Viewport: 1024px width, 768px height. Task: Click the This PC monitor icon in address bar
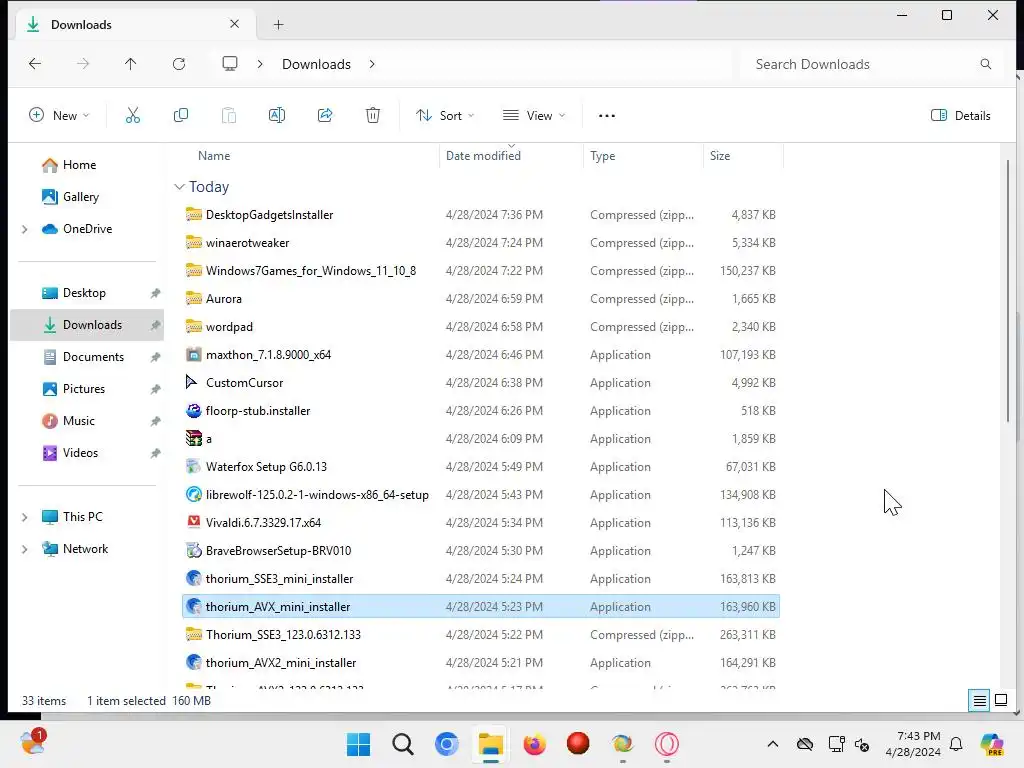pyautogui.click(x=230, y=63)
